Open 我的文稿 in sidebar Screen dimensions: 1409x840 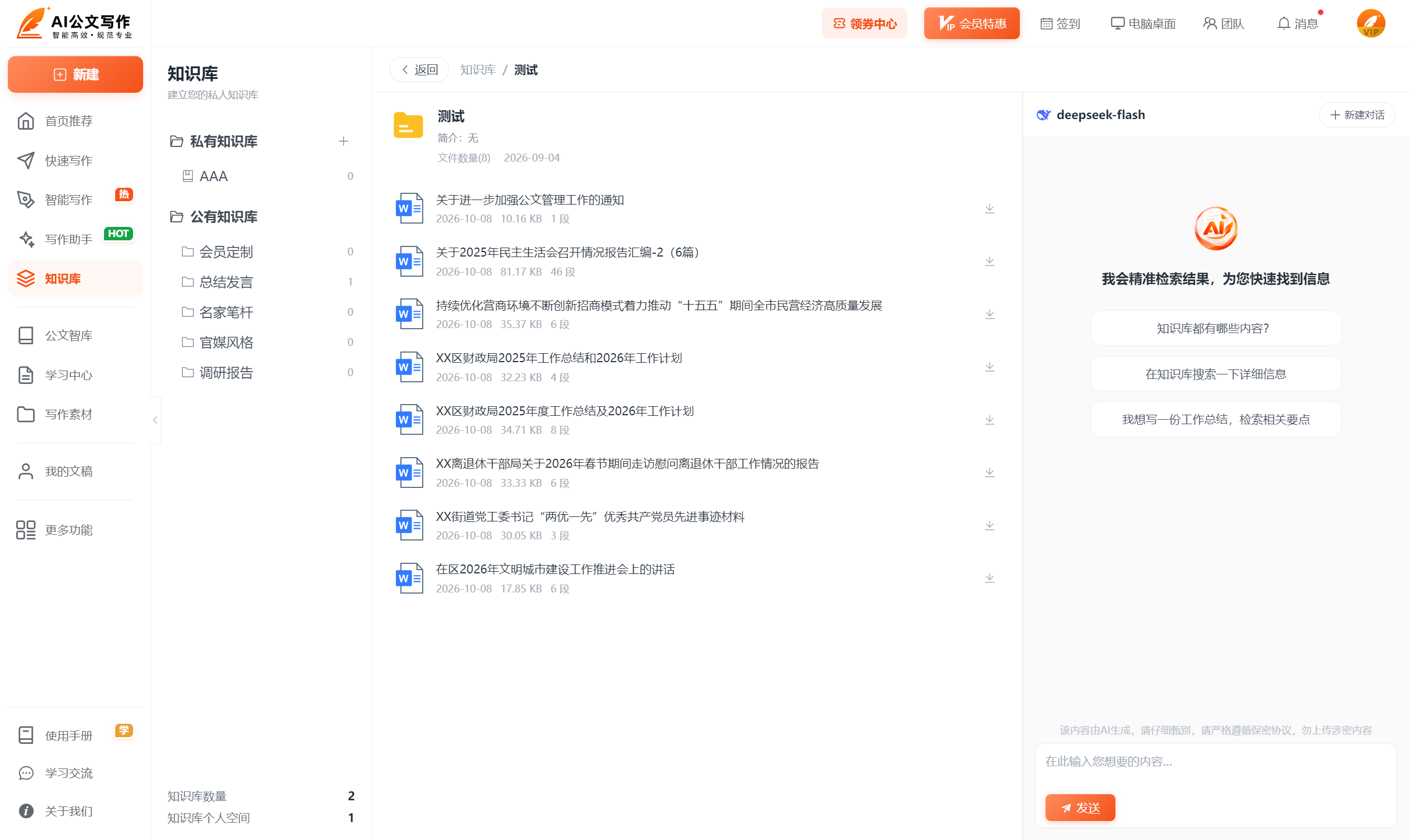[x=75, y=471]
